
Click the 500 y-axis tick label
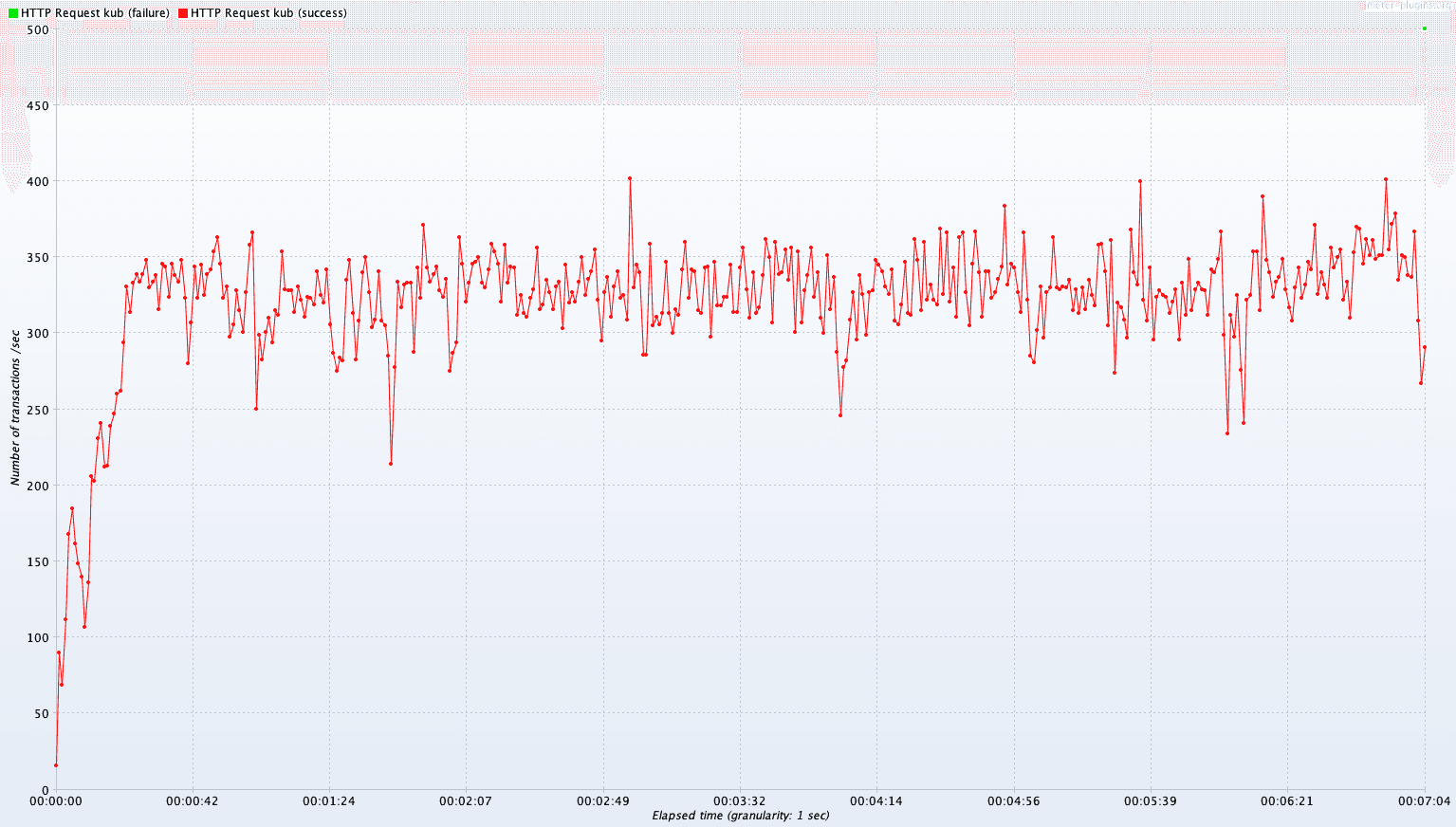tap(38, 29)
